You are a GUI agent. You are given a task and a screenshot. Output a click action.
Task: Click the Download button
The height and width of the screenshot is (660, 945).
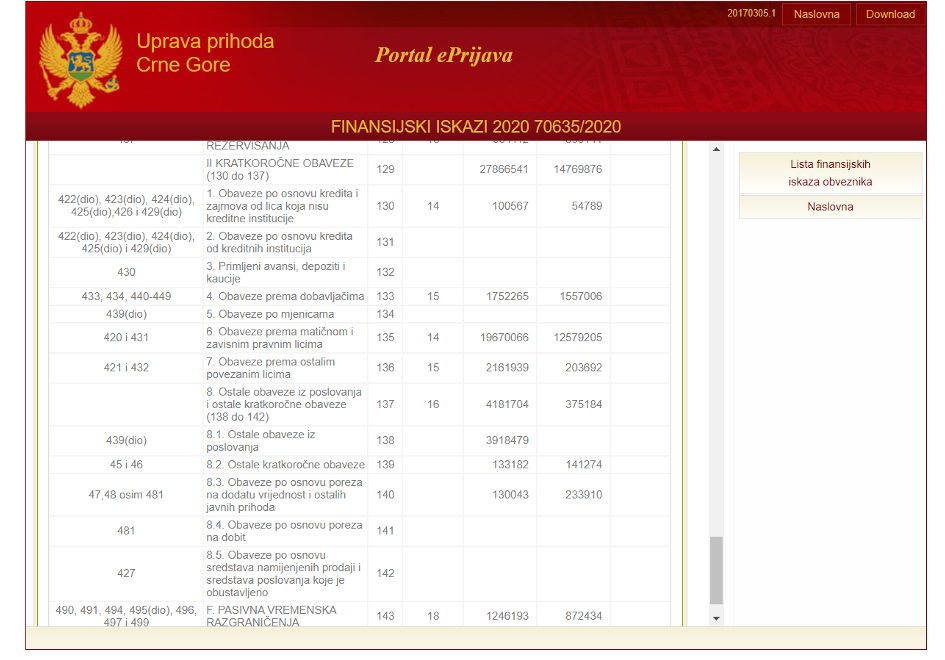[890, 14]
